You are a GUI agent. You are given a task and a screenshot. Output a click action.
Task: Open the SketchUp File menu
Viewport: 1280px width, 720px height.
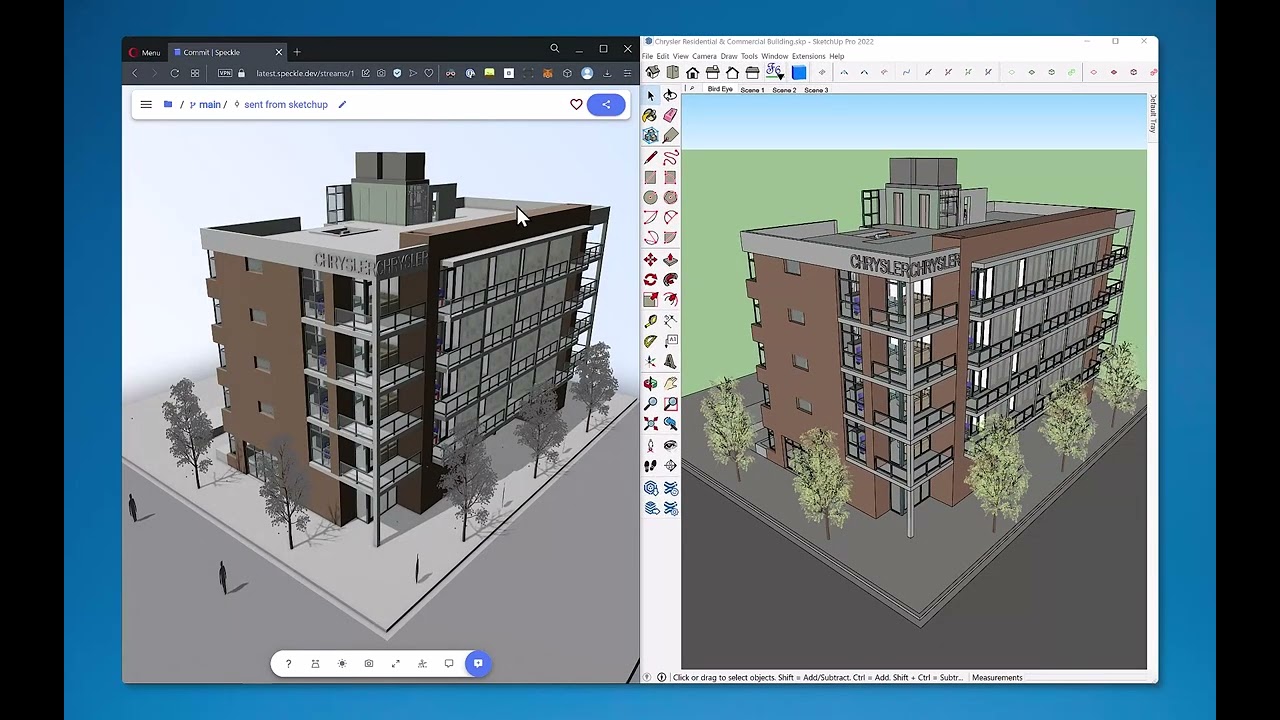pos(647,56)
